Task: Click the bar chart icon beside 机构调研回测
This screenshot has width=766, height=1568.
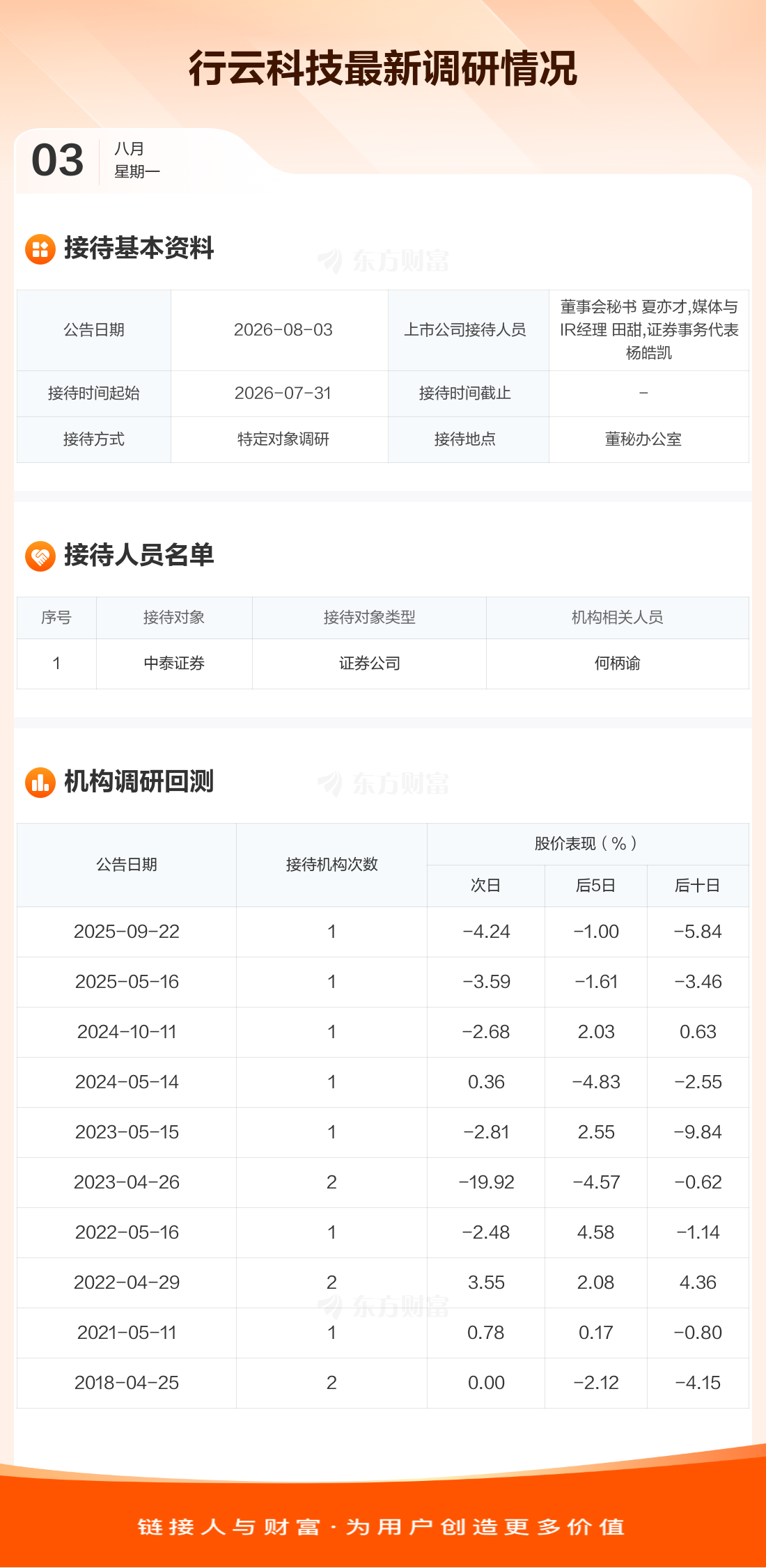Action: click(40, 782)
